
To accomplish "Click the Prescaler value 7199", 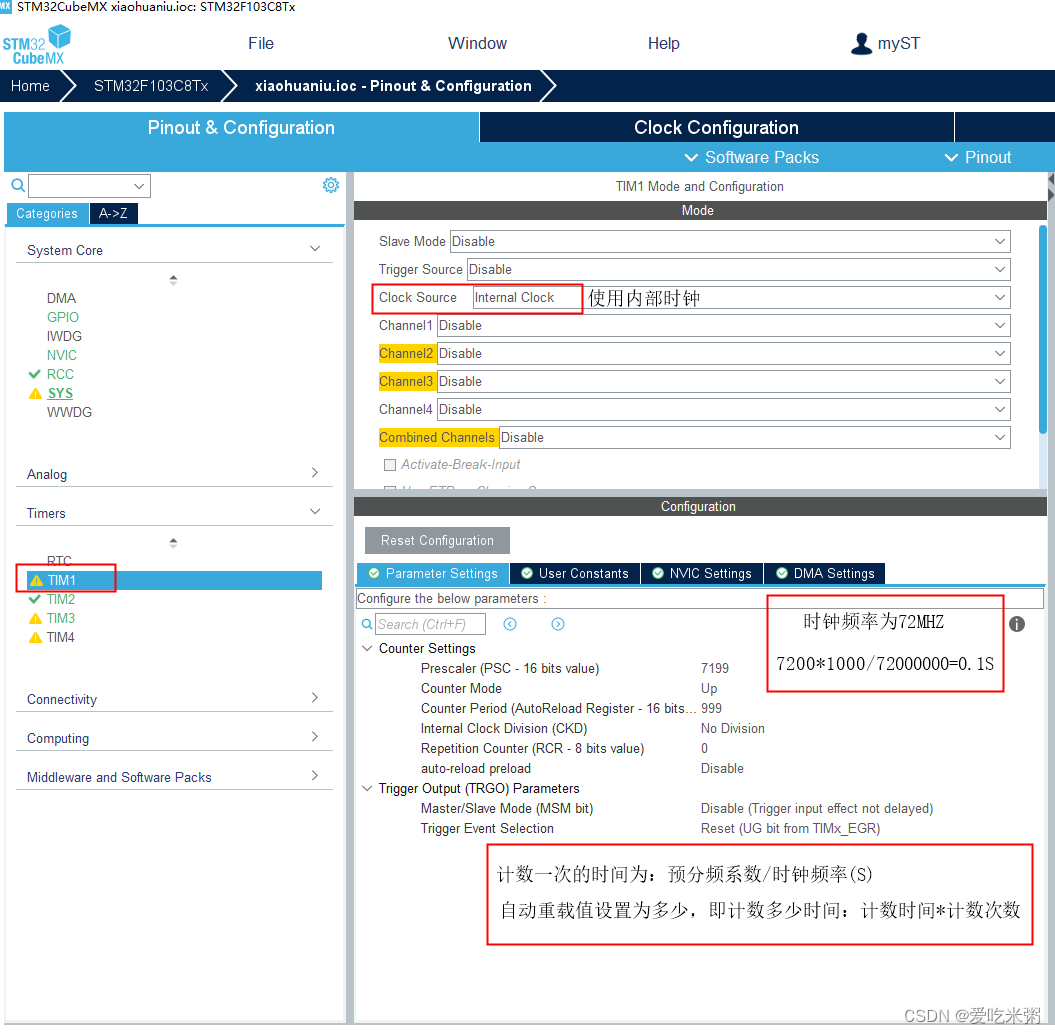I will [x=715, y=669].
